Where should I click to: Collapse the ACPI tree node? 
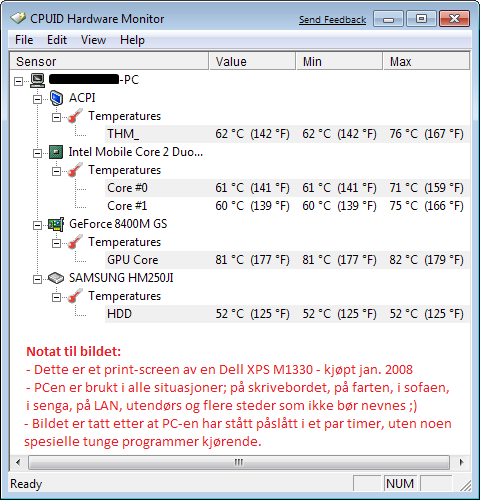point(38,99)
